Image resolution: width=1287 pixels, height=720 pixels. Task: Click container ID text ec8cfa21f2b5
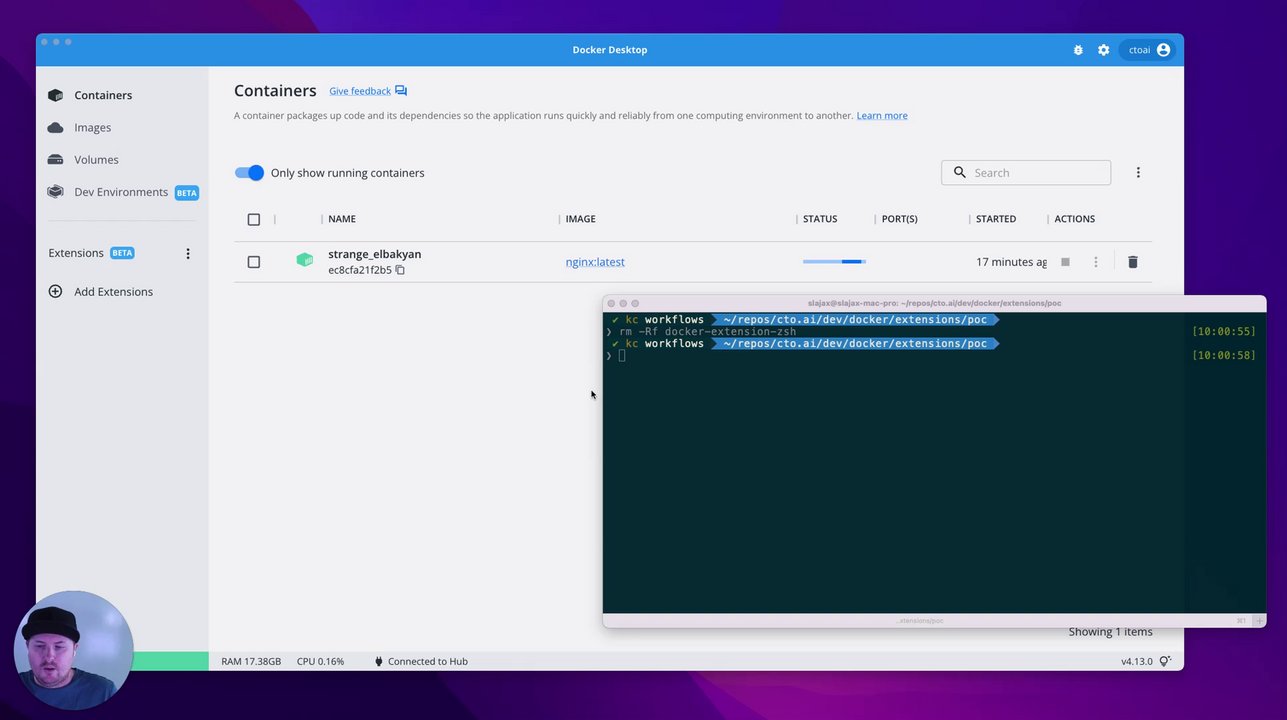(360, 270)
